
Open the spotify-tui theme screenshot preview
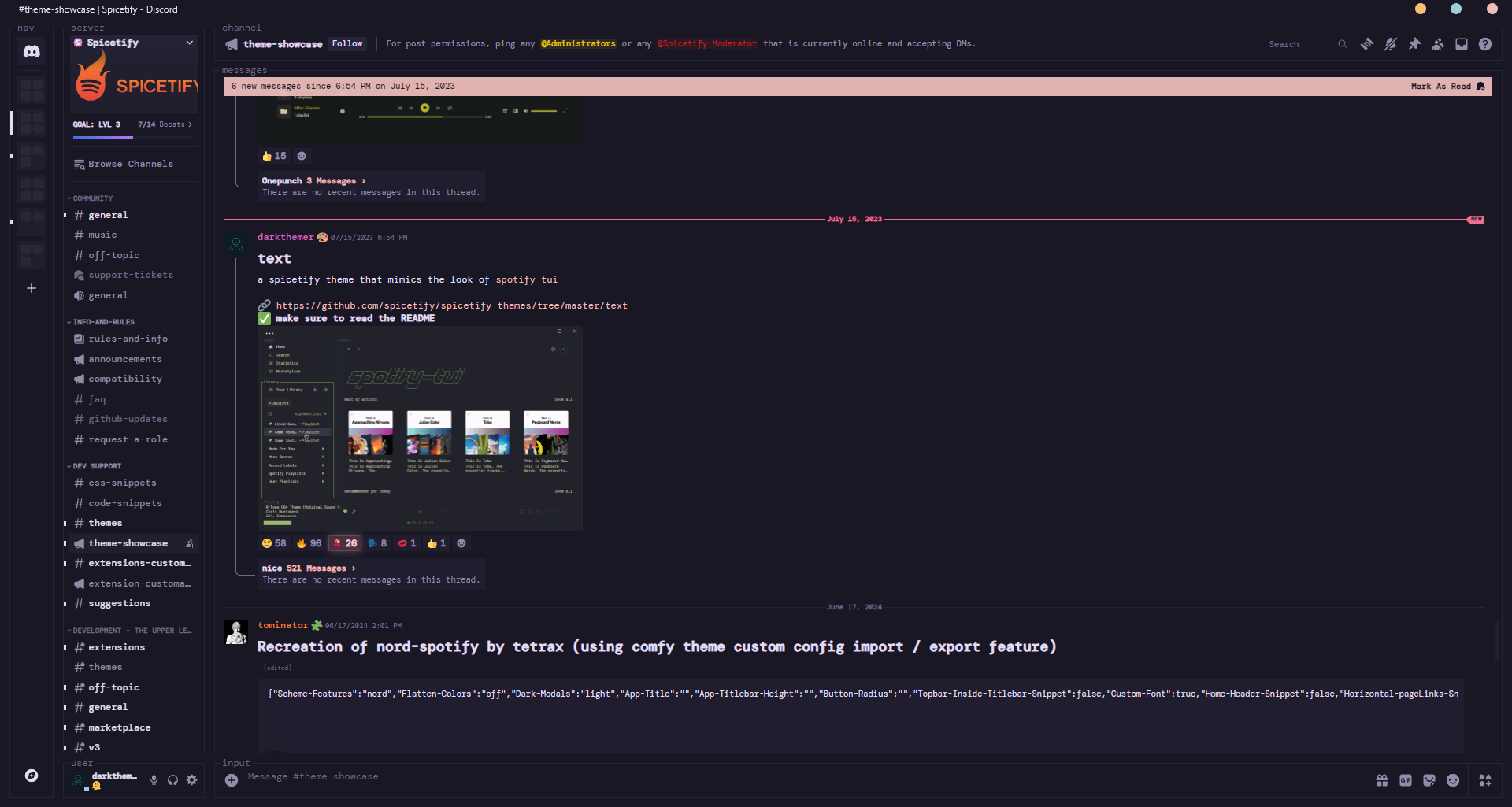421,428
